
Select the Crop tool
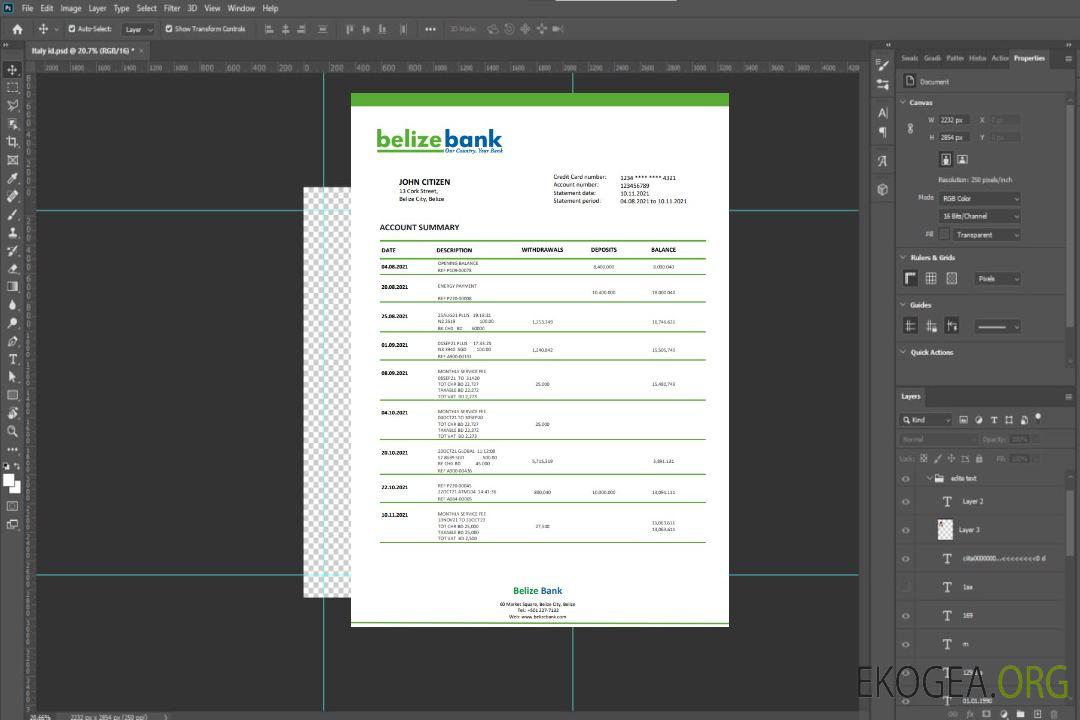click(13, 142)
